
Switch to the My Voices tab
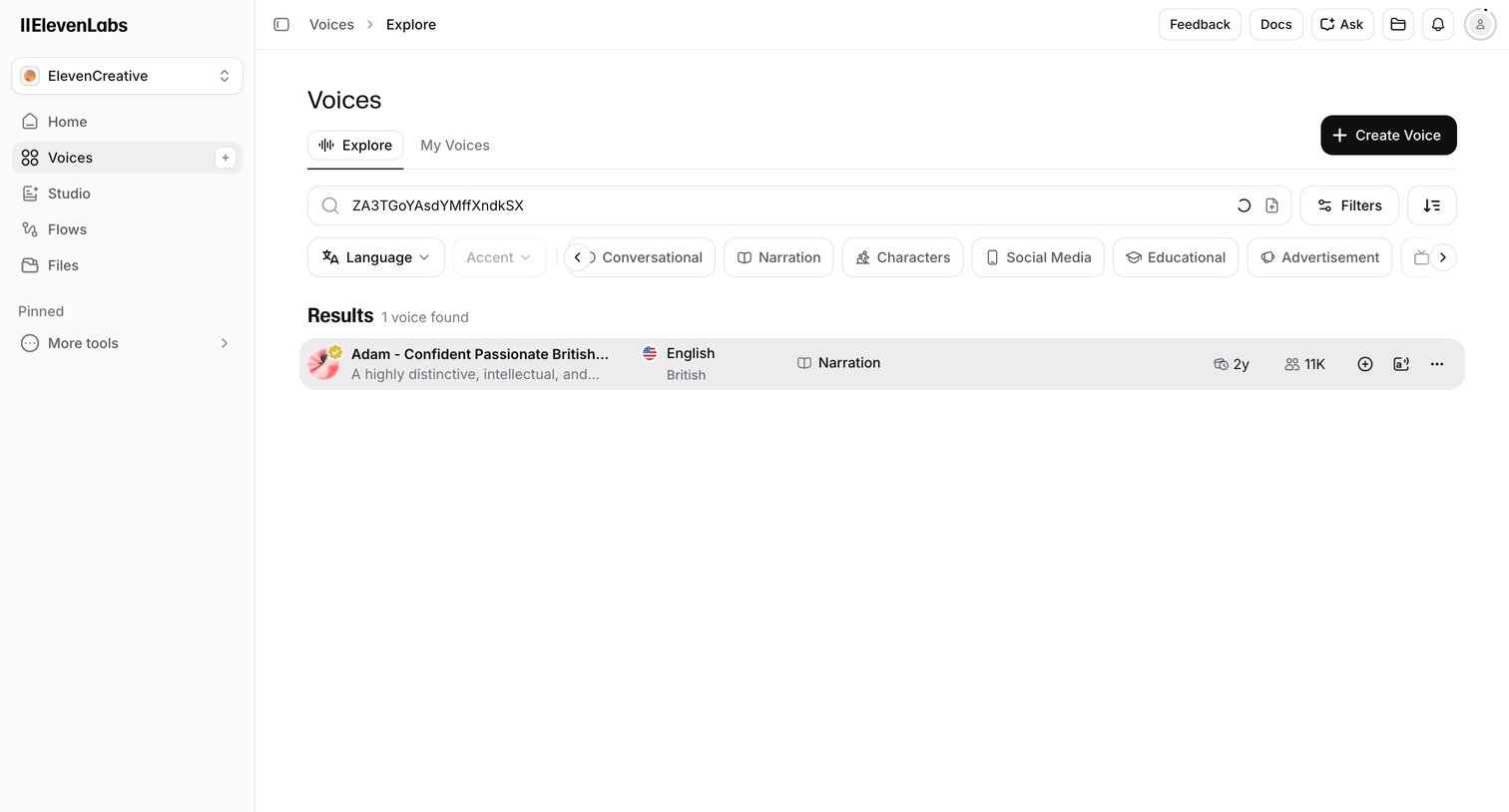[455, 145]
